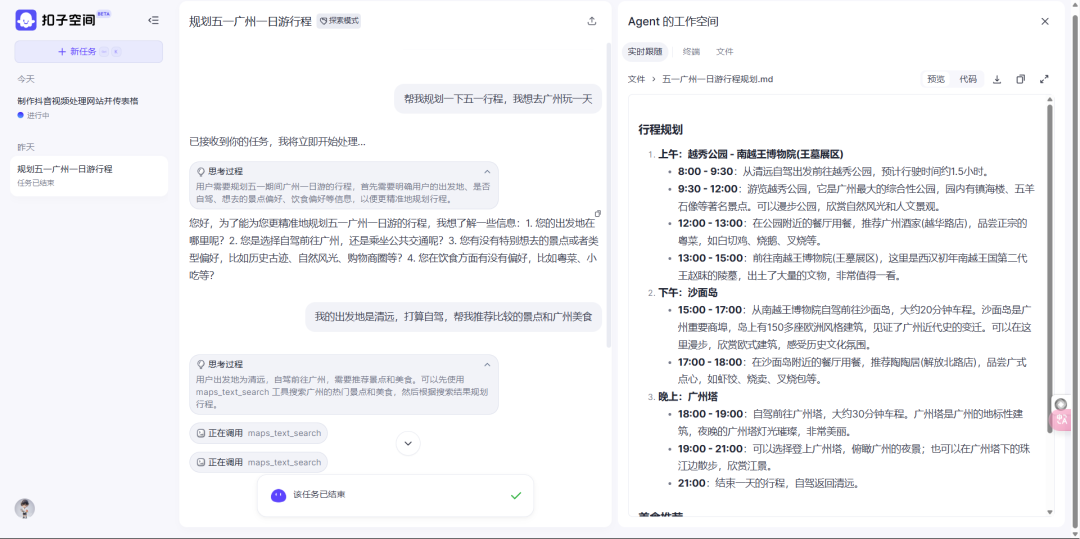
Task: Click the 该任务已结束 status robot icon
Action: (x=278, y=495)
